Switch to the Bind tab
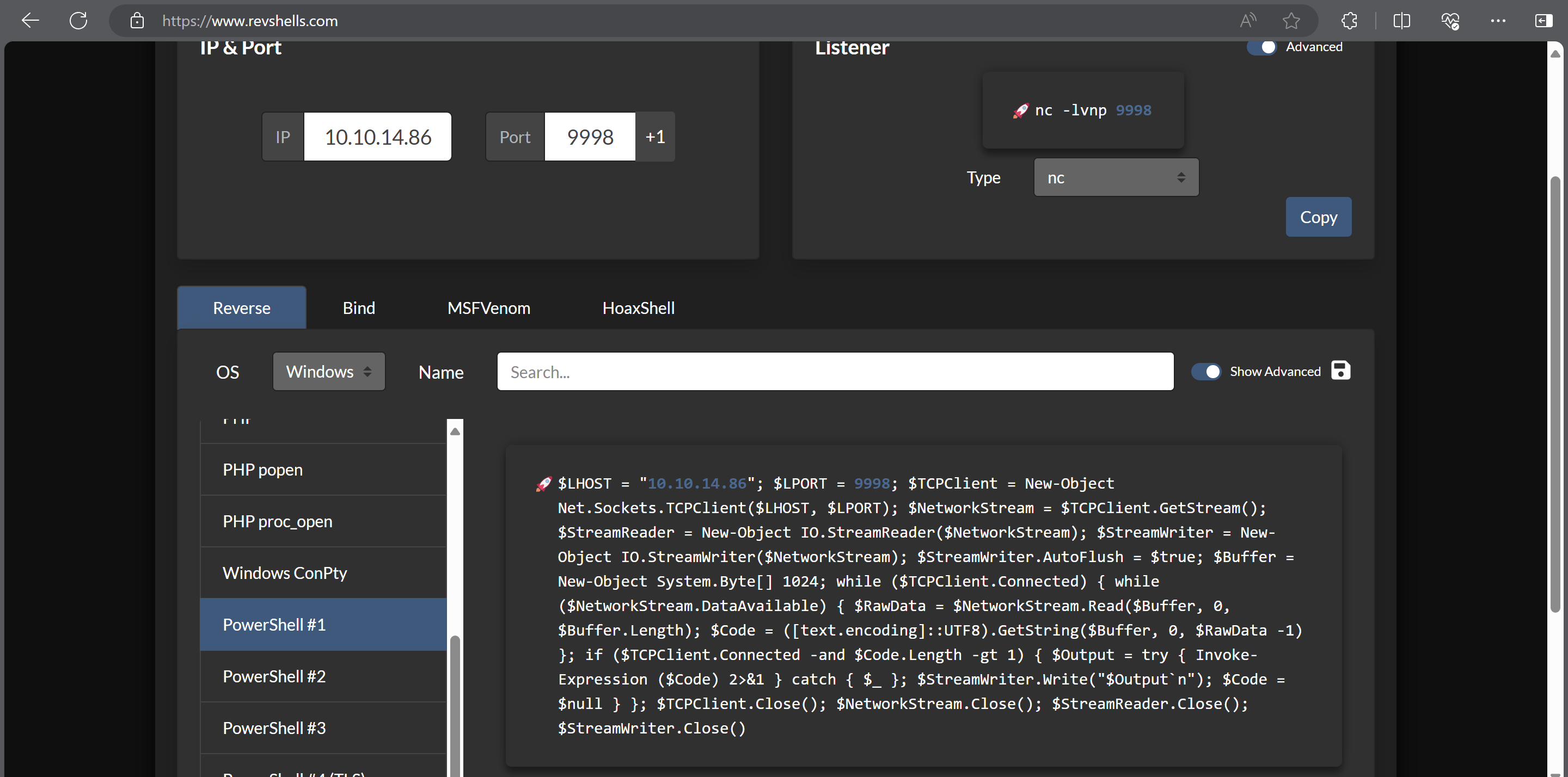Screen dimensions: 1568x777 pos(359,308)
